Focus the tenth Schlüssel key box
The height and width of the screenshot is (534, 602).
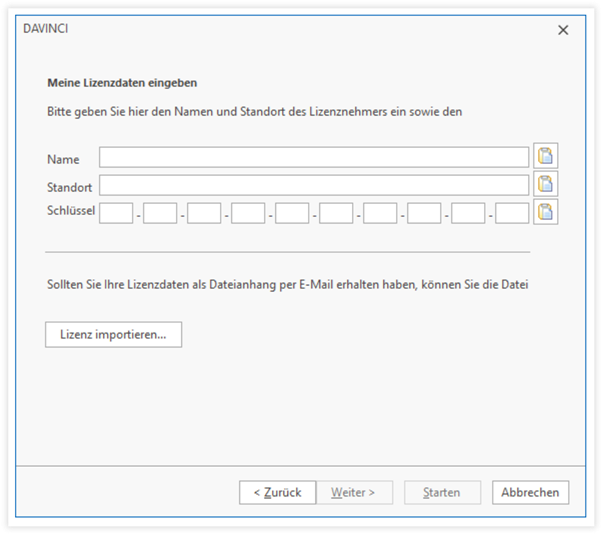click(512, 213)
